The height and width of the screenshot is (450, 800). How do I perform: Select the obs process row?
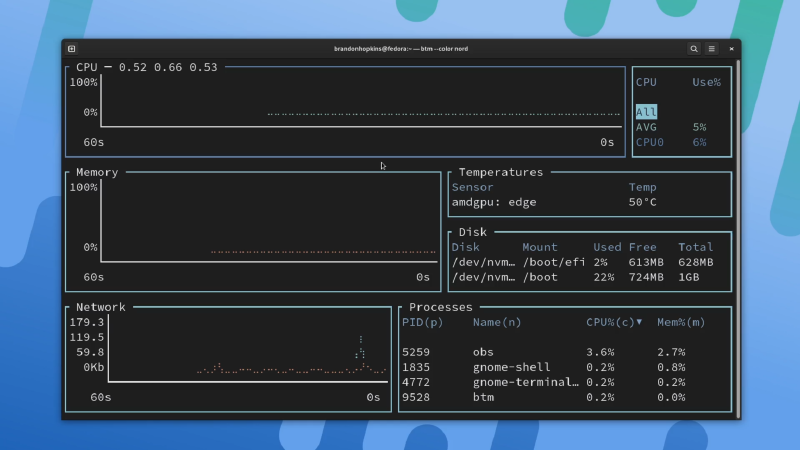(560, 352)
